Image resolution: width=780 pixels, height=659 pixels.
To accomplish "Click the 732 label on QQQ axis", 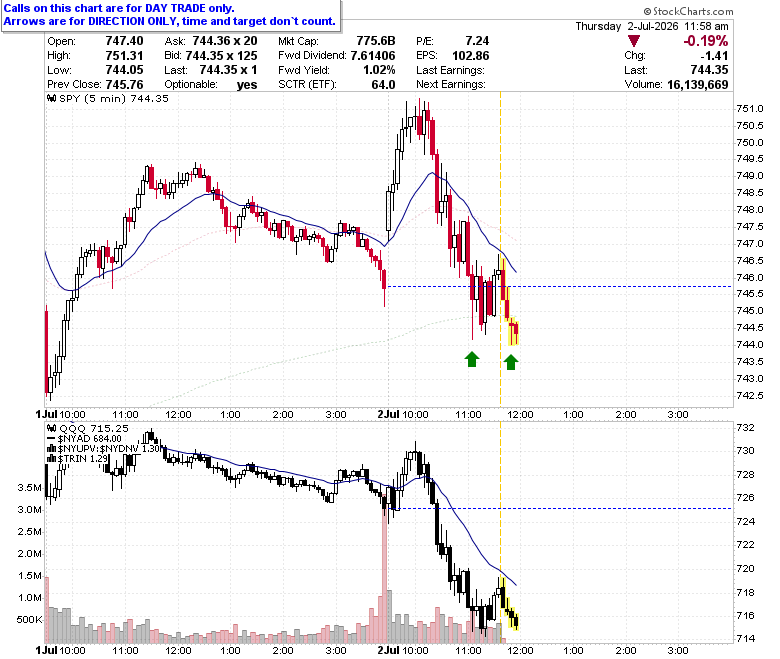I will click(x=745, y=428).
